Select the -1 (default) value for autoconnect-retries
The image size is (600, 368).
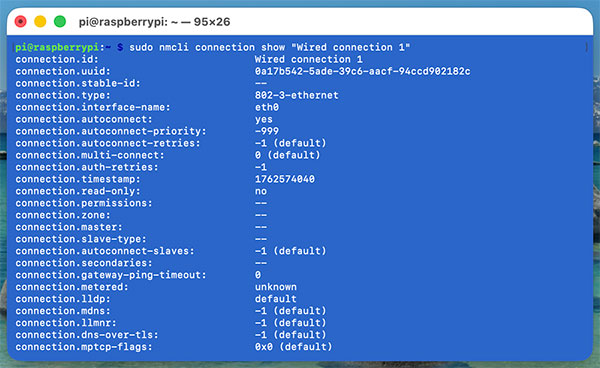(290, 143)
